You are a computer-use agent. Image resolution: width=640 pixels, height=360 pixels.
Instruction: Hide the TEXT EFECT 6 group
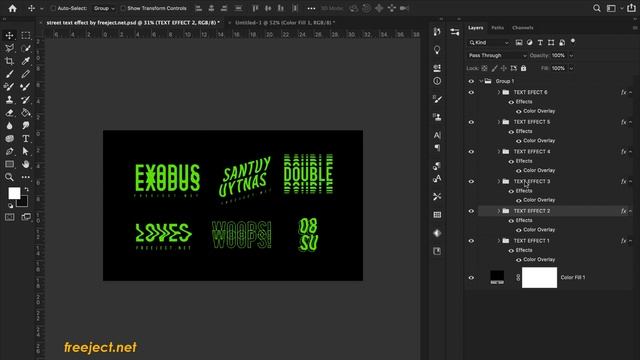[471, 92]
